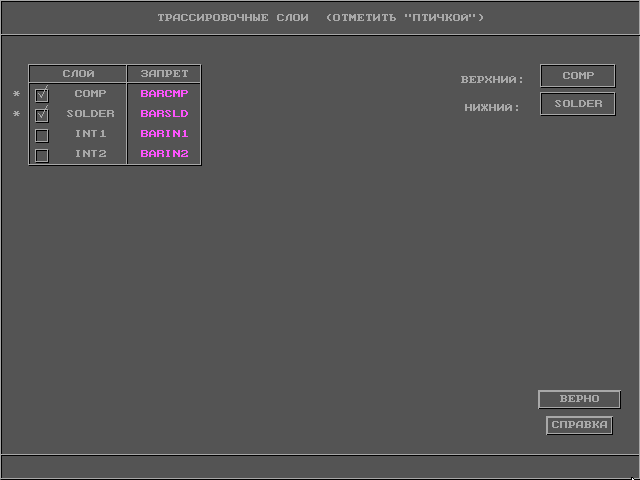Enable the INT2 layer checkbox
Screen dimensions: 640x480
click(x=42, y=156)
